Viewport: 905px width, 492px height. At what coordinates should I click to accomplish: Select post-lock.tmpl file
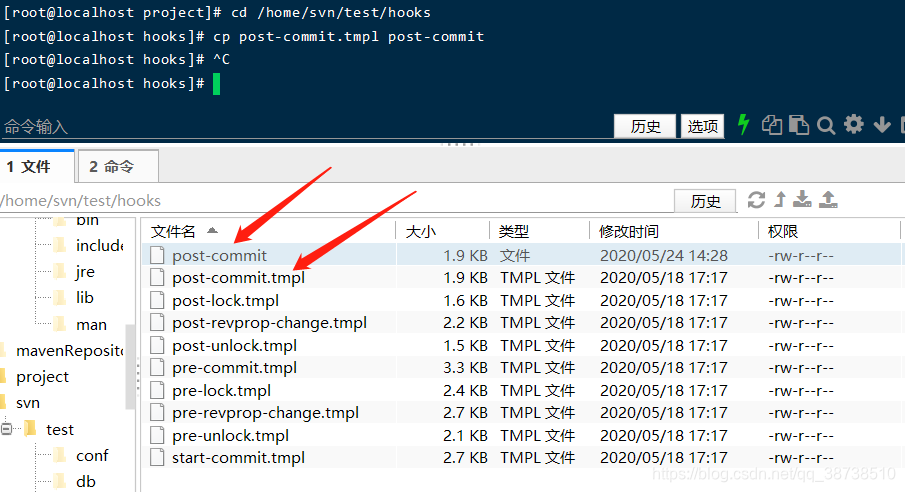pyautogui.click(x=225, y=300)
